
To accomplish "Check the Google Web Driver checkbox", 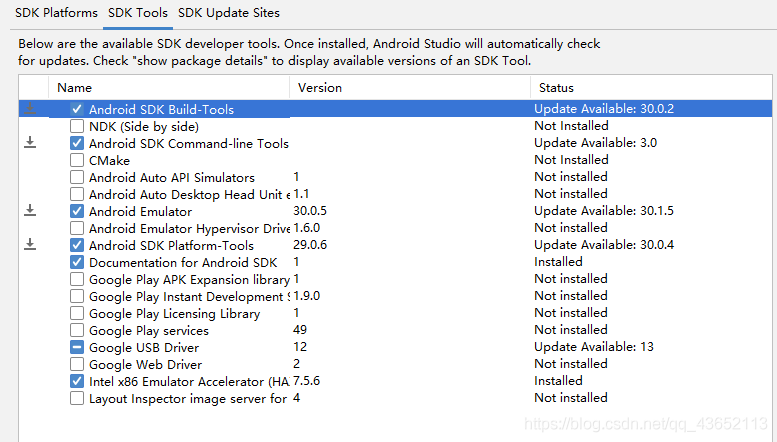I will (x=77, y=364).
